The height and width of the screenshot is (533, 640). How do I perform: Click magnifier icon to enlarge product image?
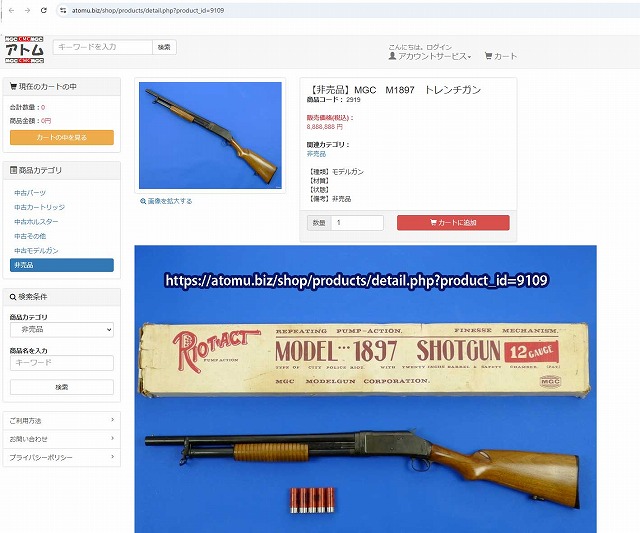(143, 201)
